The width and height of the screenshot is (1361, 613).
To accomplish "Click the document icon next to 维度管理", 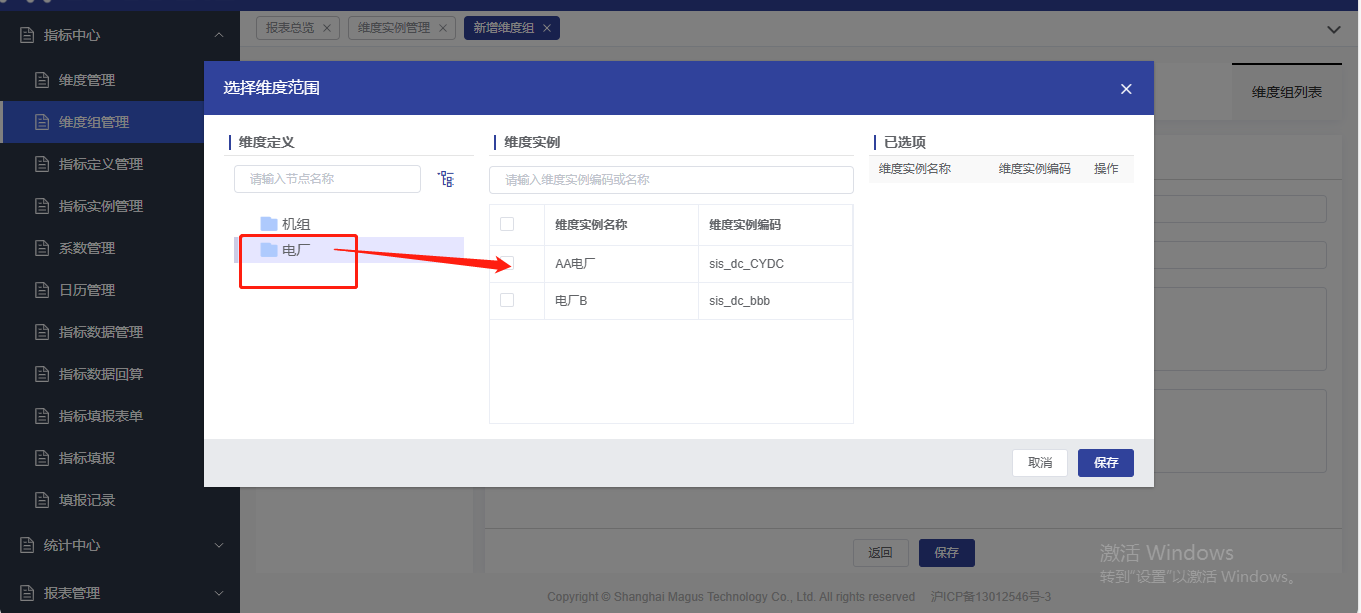I will pos(41,80).
